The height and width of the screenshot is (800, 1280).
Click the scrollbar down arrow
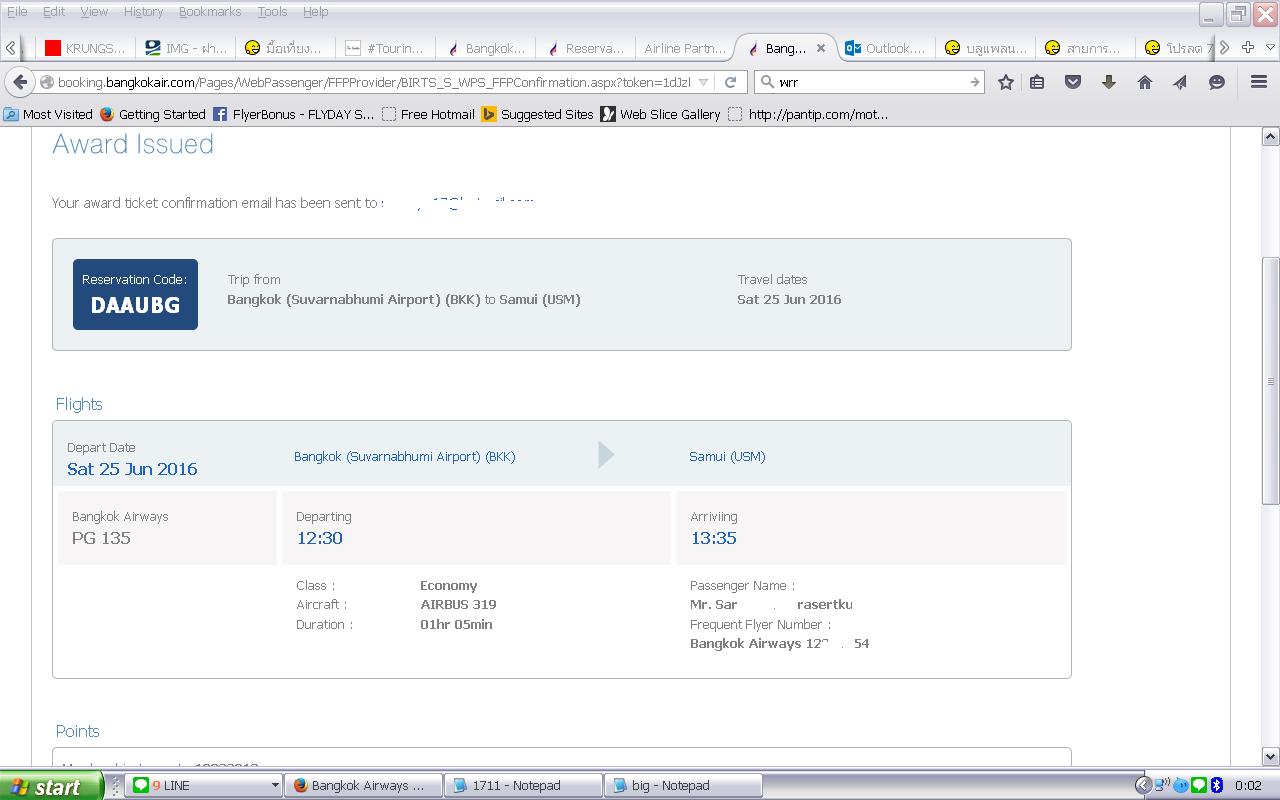pos(1271,757)
